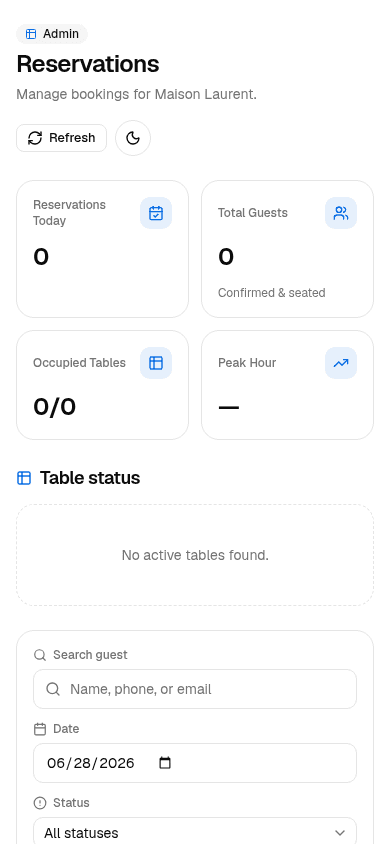Click the users icon in Total Guests
The width and height of the screenshot is (390, 844).
341,213
